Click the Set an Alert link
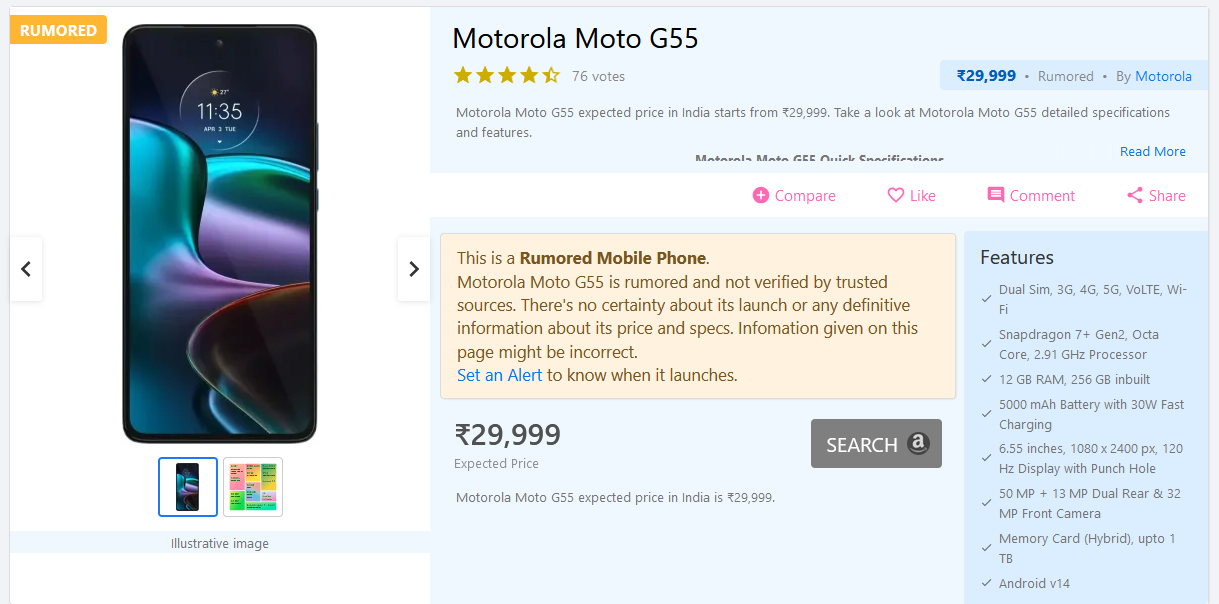1219x604 pixels. 499,376
